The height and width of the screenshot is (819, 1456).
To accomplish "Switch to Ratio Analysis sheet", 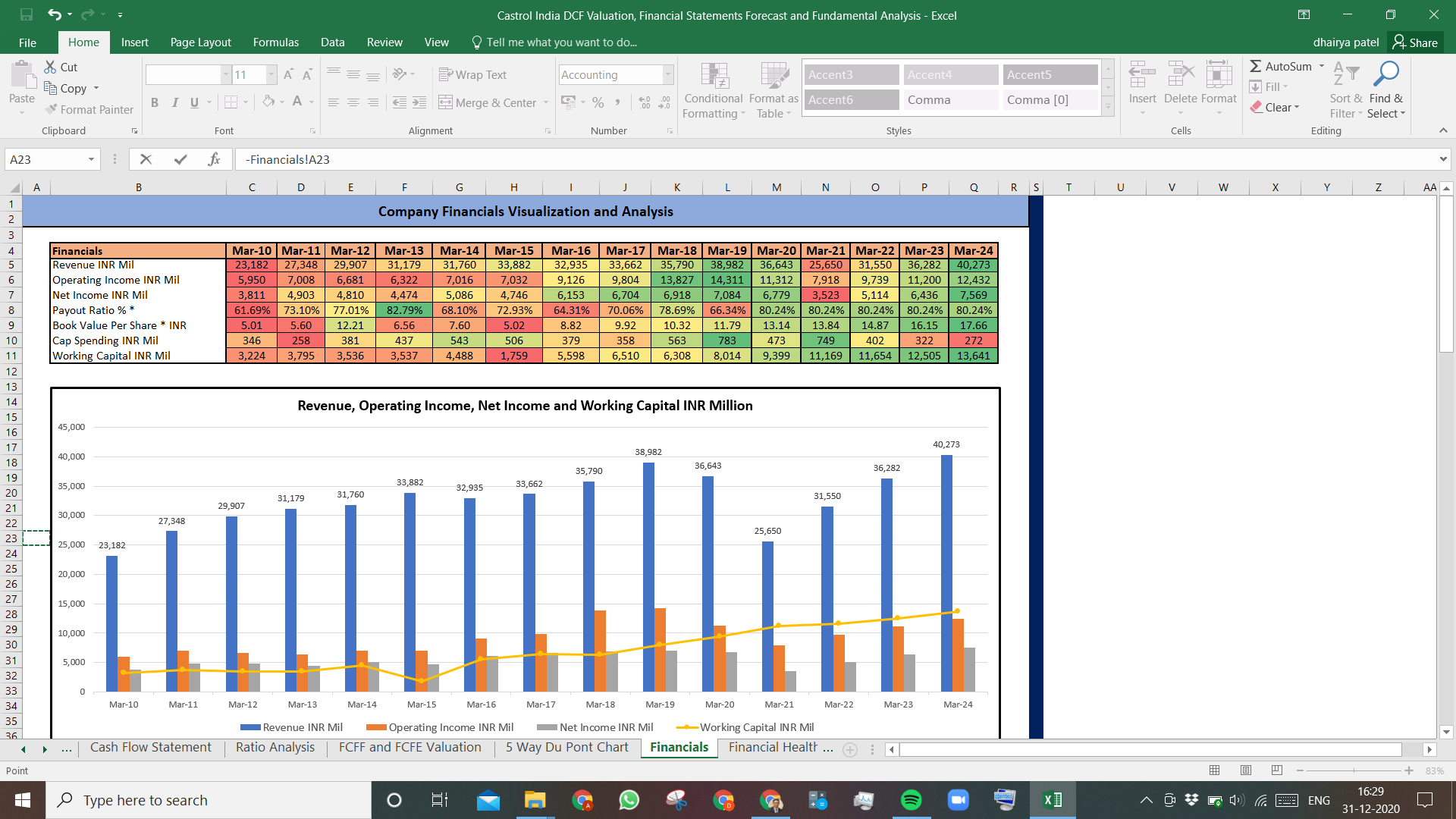I will (275, 748).
